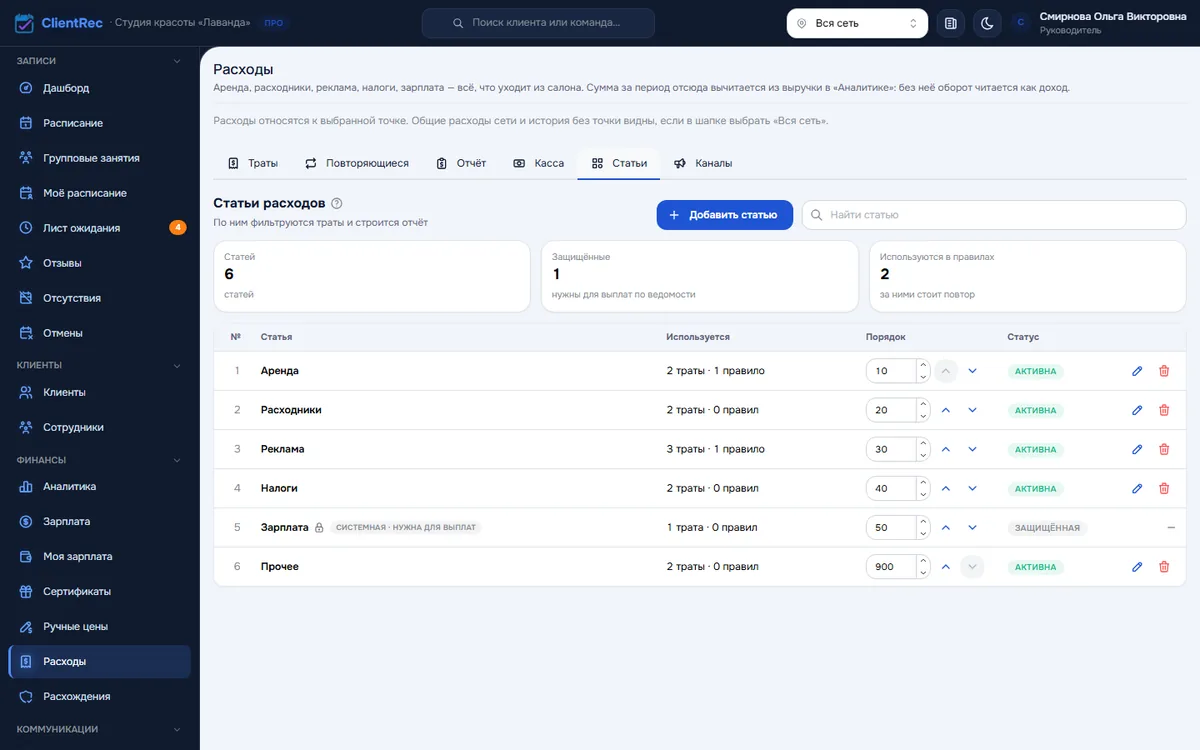Delete the Налоги article via trash icon
The height and width of the screenshot is (750, 1200).
[1164, 488]
